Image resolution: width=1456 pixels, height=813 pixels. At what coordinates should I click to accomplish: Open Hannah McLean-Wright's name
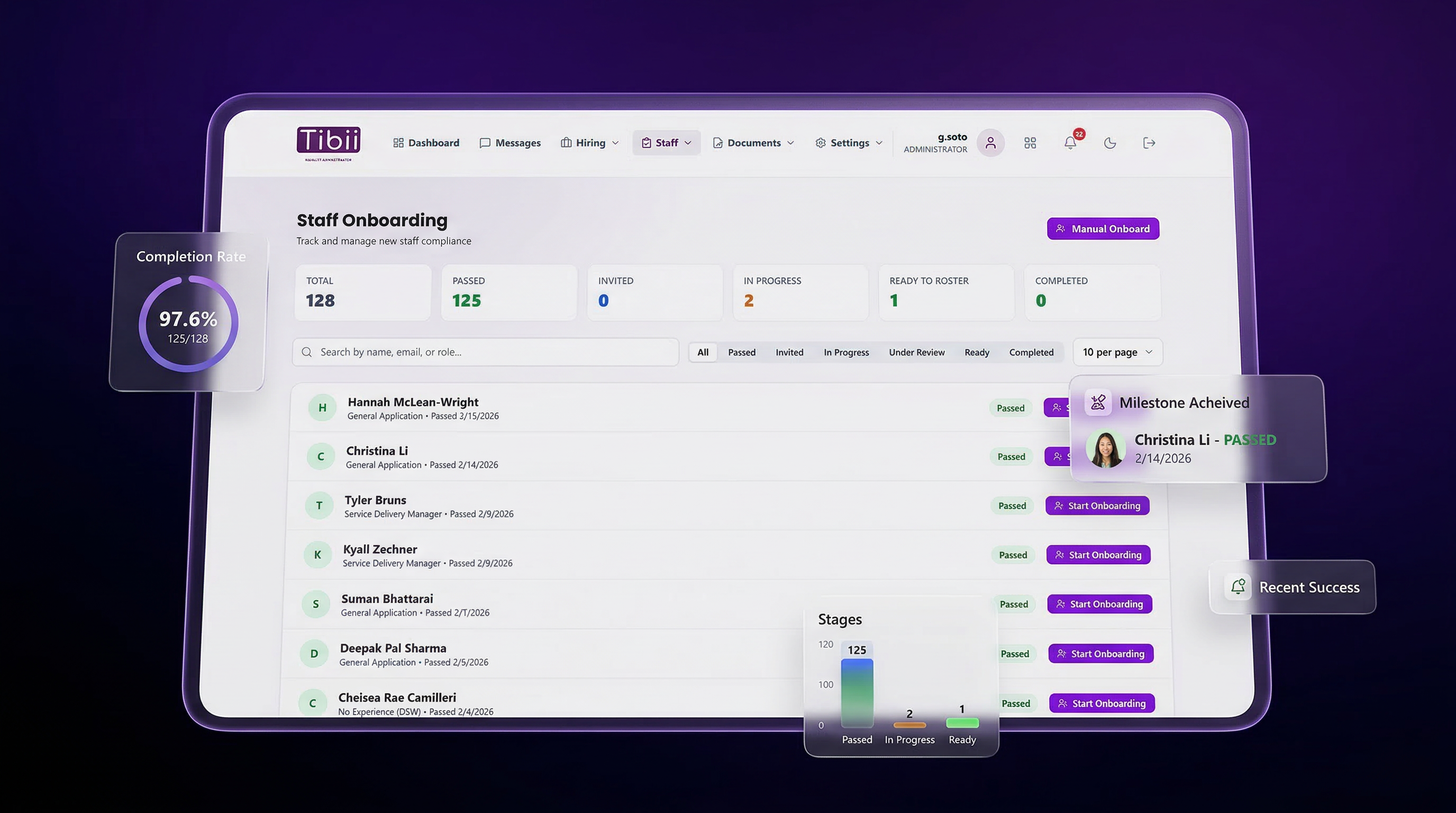tap(413, 402)
